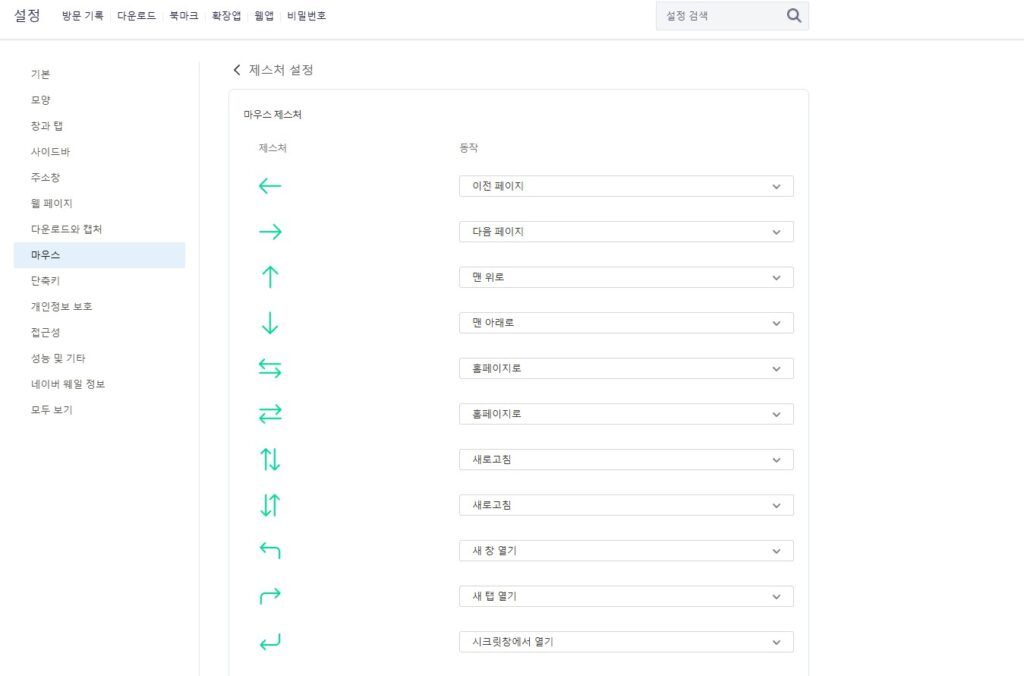1024x676 pixels.
Task: Select 모두 보기 in the sidebar
Action: 99,410
